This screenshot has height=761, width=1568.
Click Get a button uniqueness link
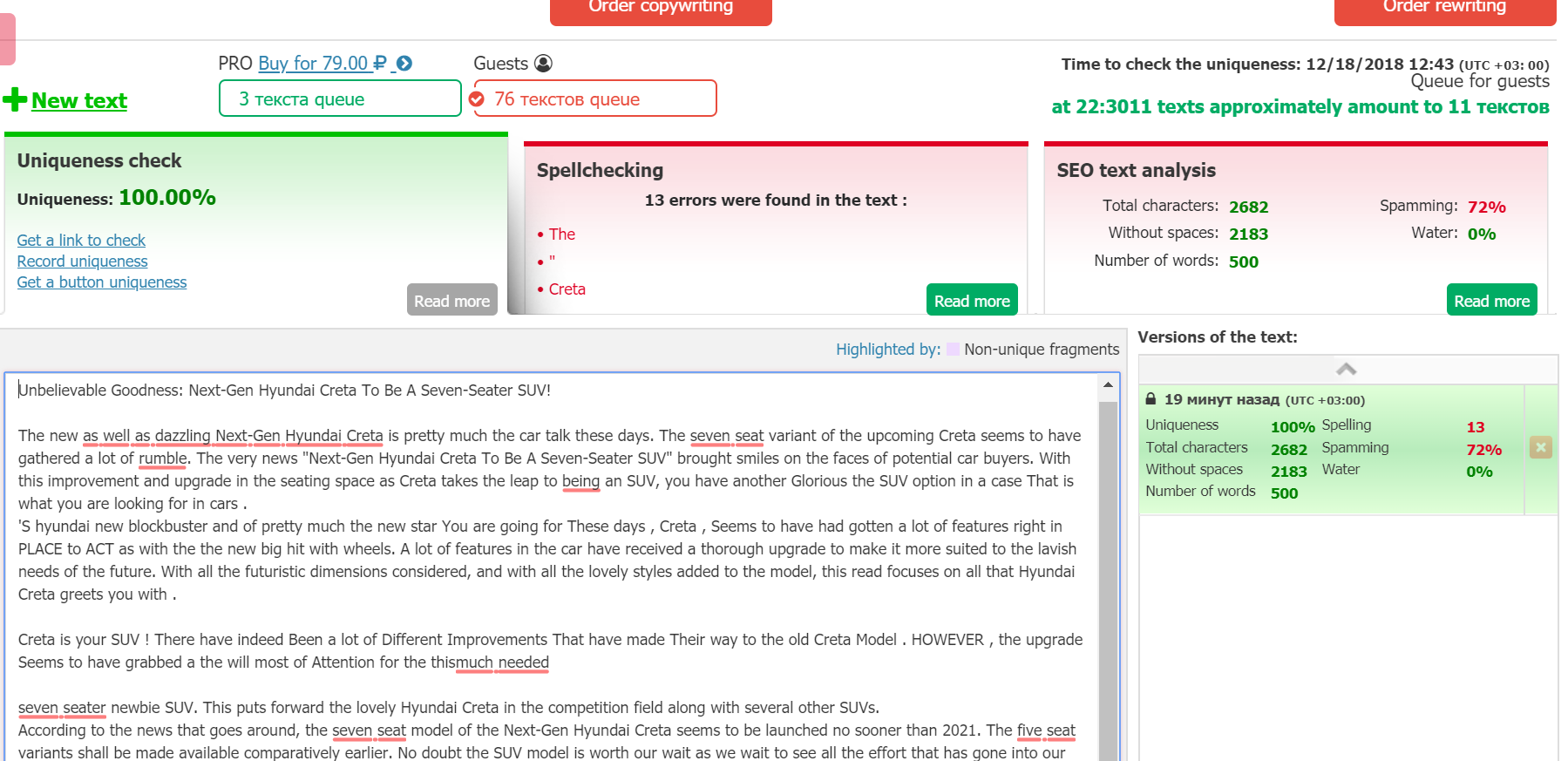[x=102, y=282]
